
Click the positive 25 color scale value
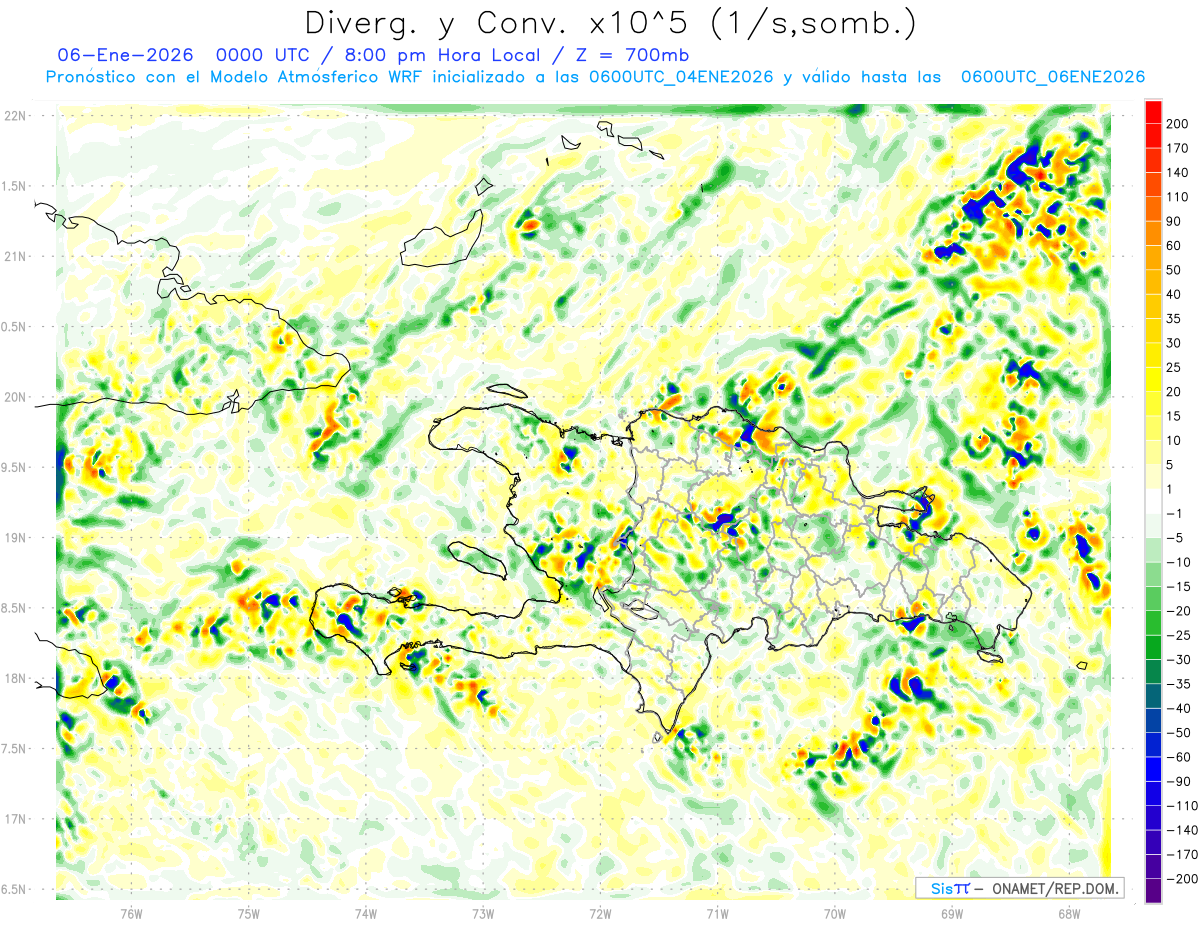coord(1174,368)
